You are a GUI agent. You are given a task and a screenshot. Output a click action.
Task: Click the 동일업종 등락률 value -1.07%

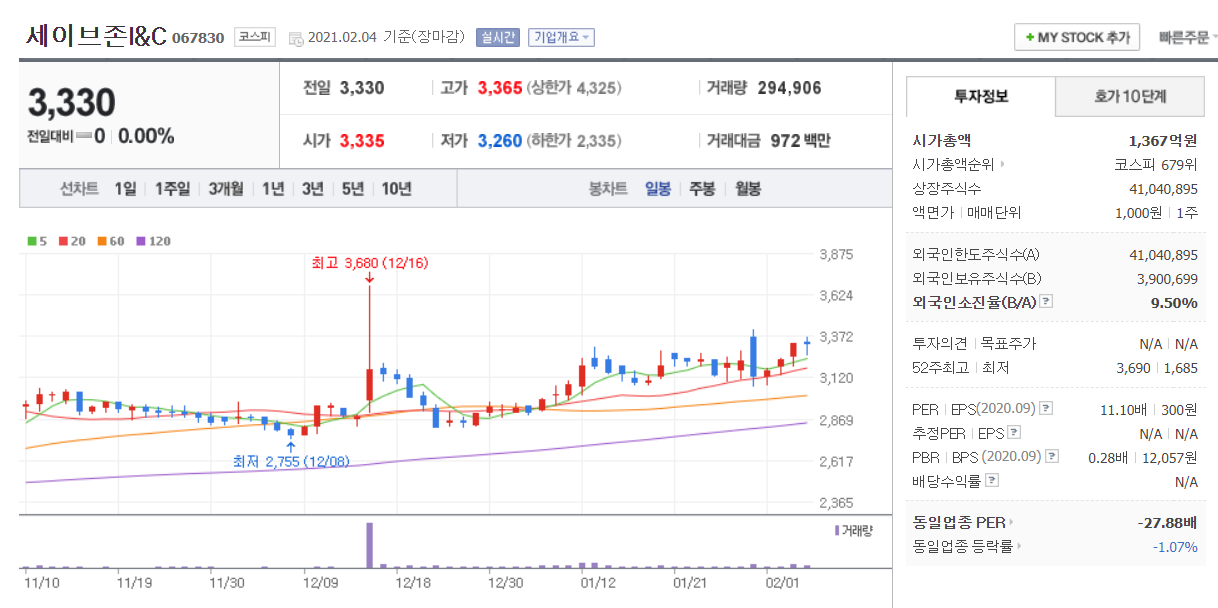[x=1175, y=547]
